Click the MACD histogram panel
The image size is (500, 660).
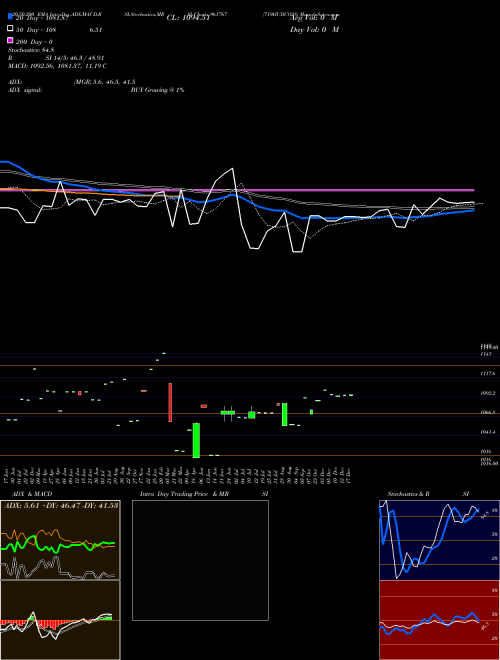(60, 620)
